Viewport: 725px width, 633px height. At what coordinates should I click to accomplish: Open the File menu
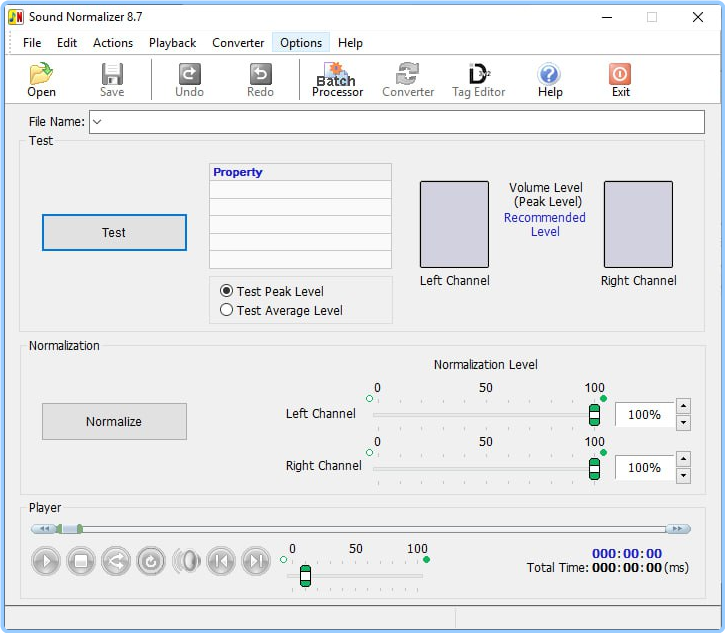pyautogui.click(x=32, y=43)
